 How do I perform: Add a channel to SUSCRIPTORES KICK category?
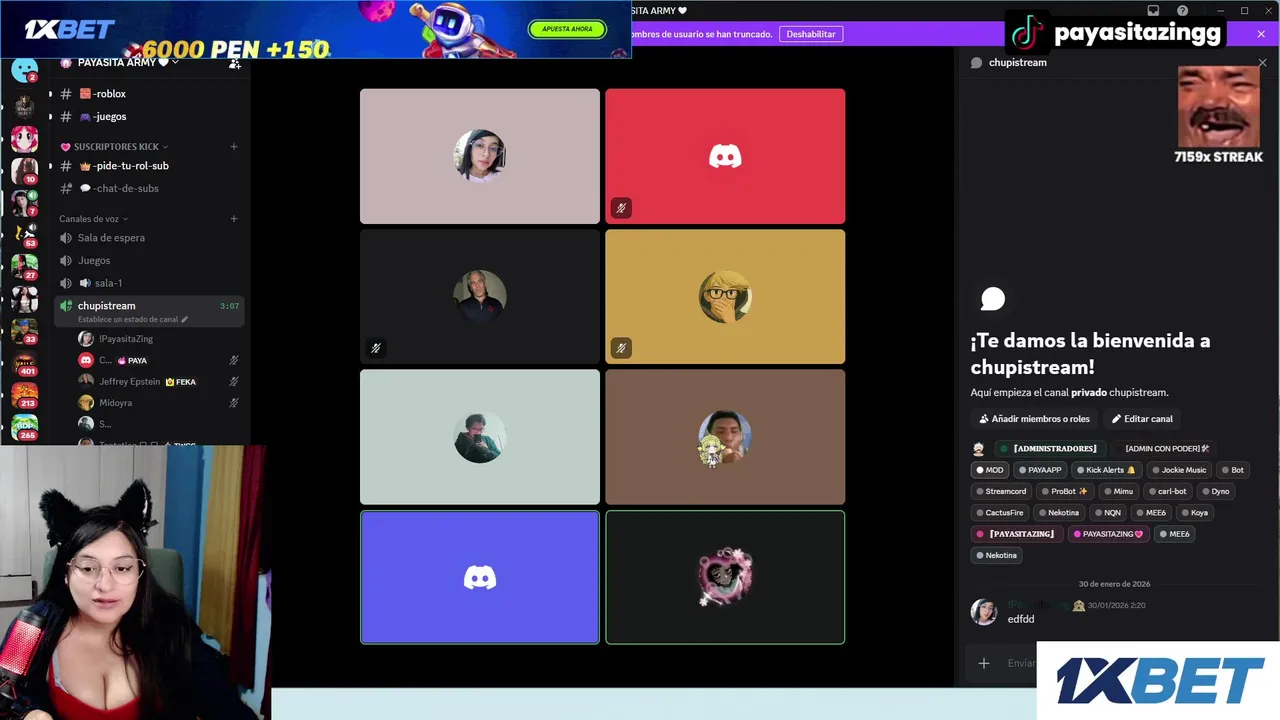pyautogui.click(x=234, y=147)
